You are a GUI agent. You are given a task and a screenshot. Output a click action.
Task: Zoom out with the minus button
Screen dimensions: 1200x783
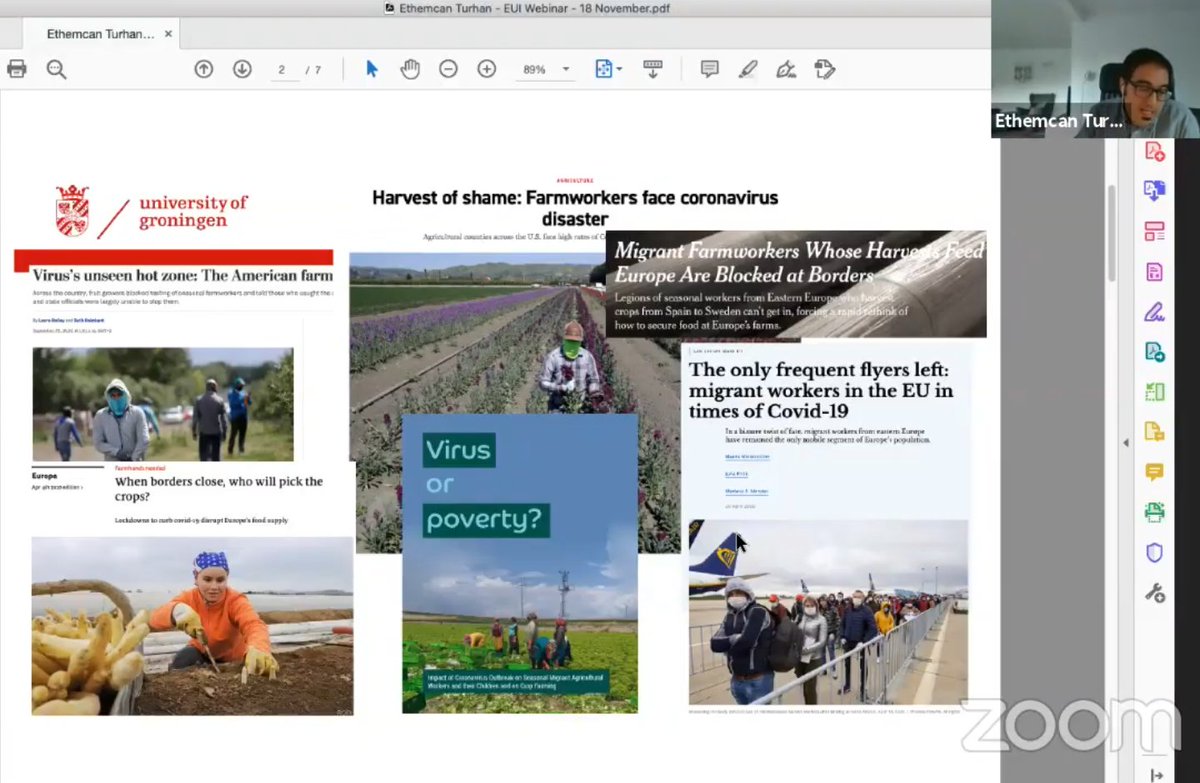(448, 69)
